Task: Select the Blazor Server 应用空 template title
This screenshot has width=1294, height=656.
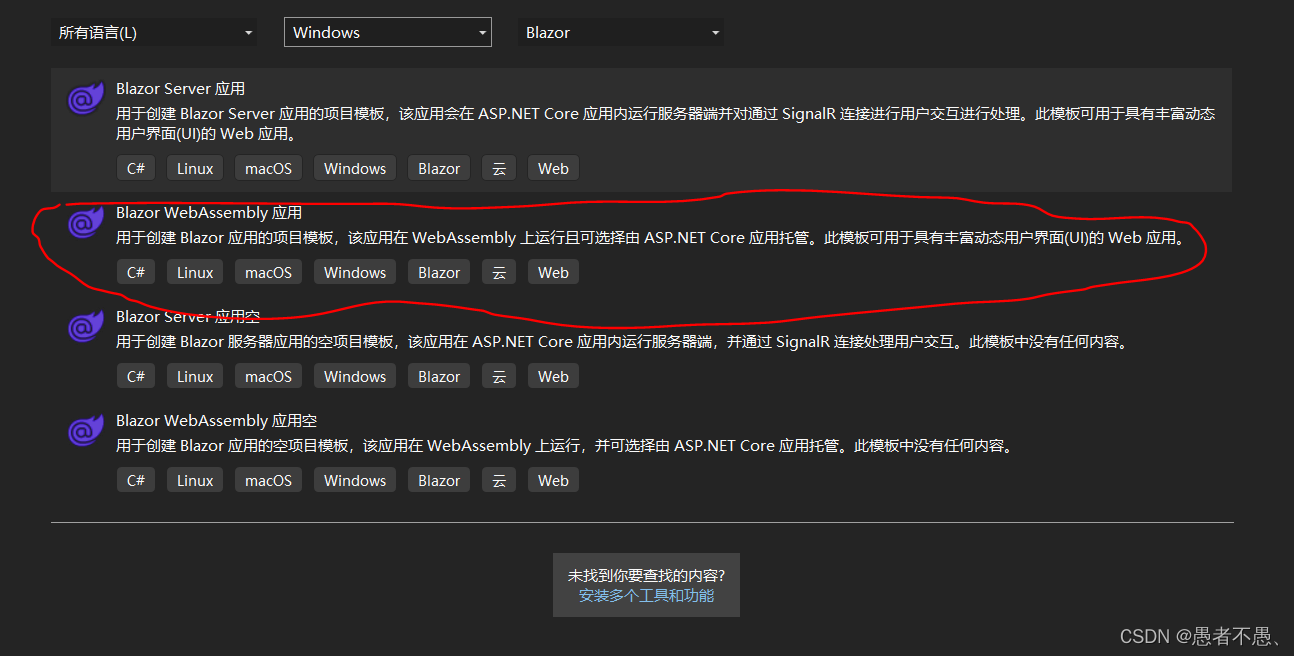Action: [188, 317]
